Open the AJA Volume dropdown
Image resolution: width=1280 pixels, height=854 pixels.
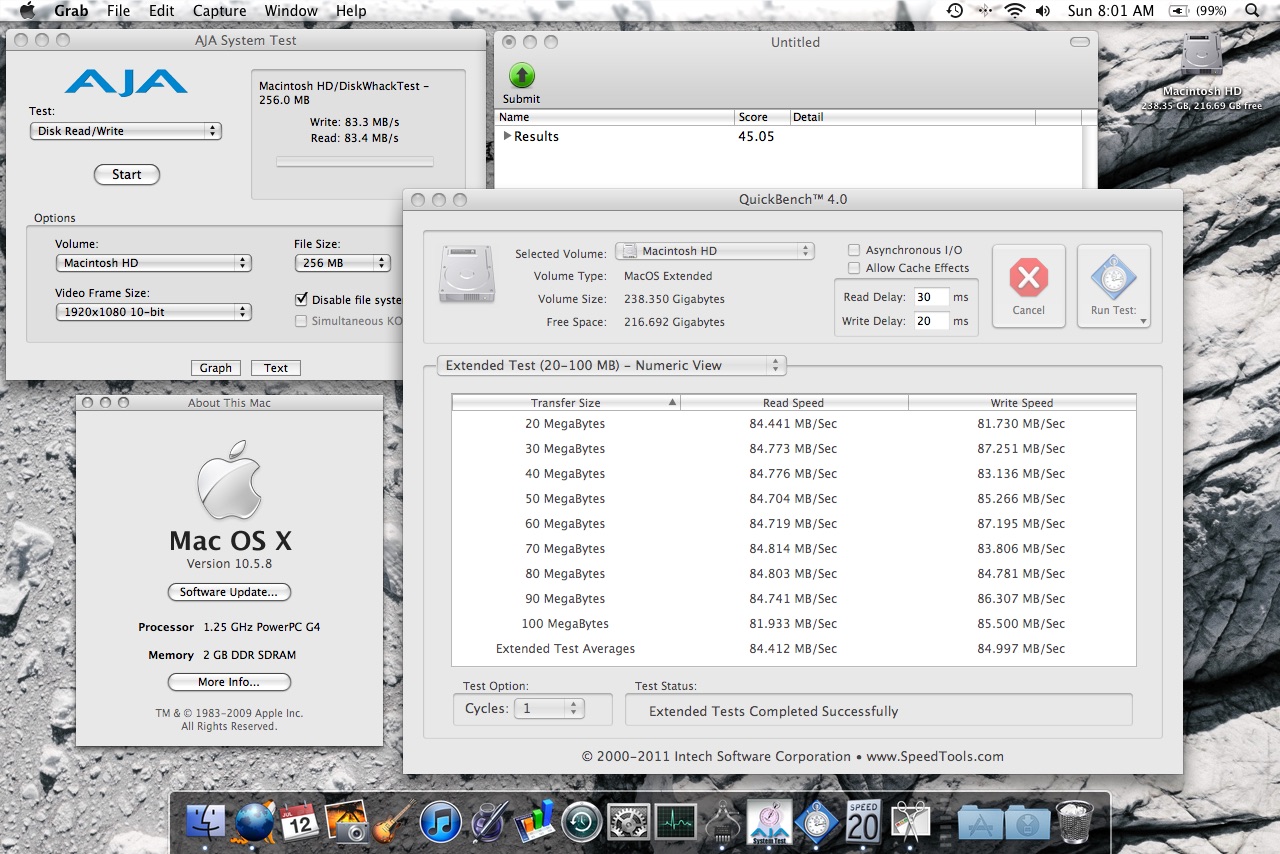coord(153,263)
